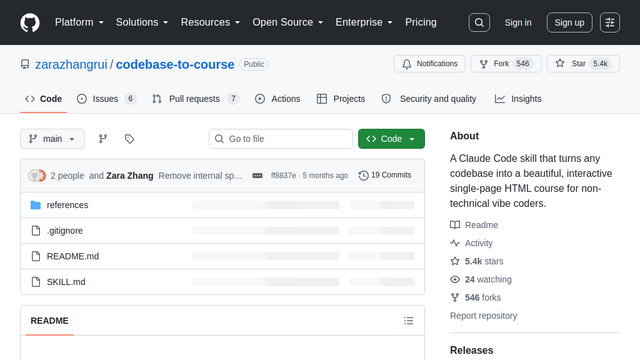View the 546 forks link
This screenshot has width=640, height=360.
pos(476,298)
